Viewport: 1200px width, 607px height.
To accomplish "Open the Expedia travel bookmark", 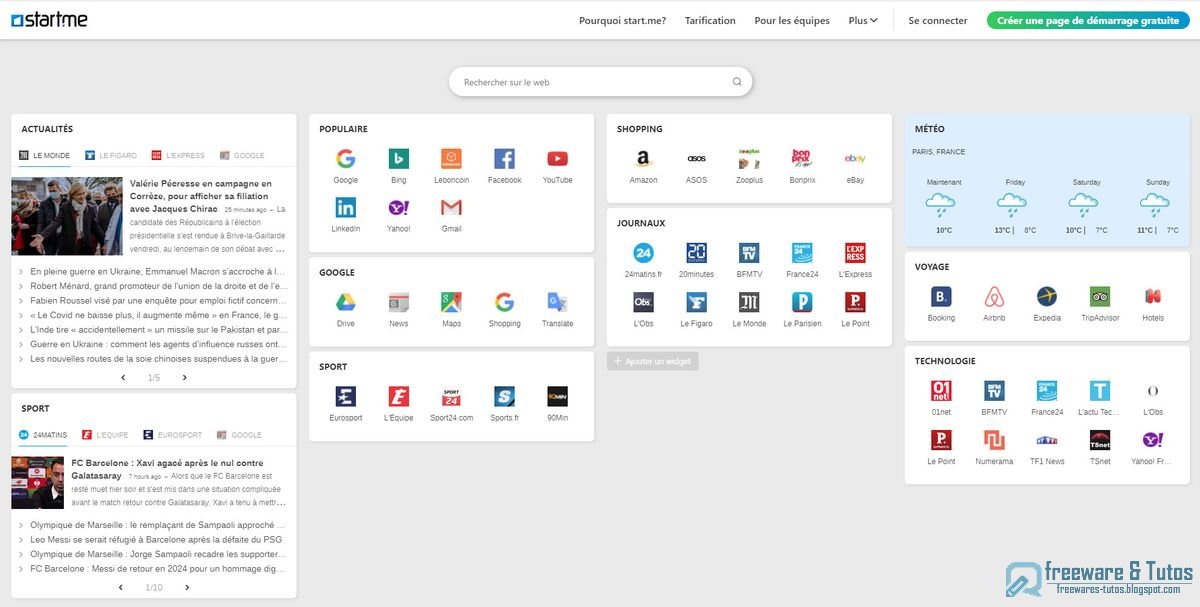I will click(x=1047, y=296).
